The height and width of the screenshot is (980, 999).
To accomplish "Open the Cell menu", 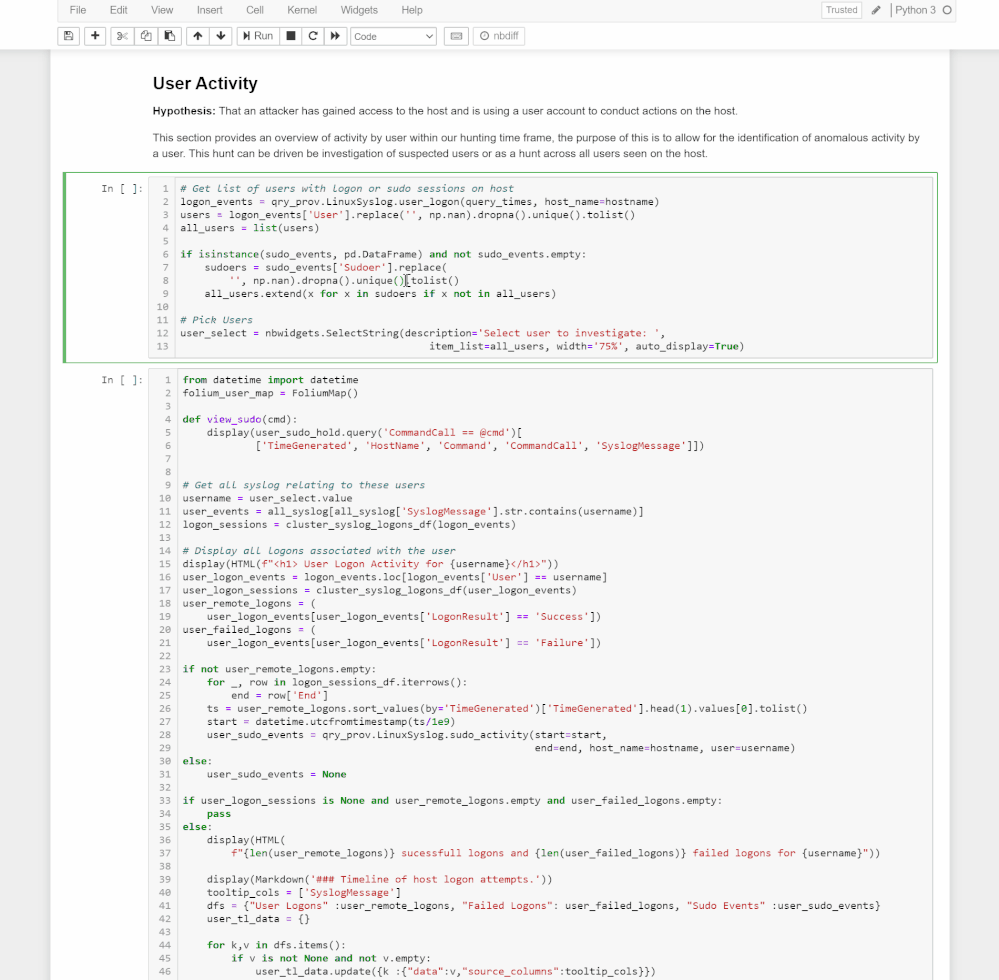I will tap(255, 10).
